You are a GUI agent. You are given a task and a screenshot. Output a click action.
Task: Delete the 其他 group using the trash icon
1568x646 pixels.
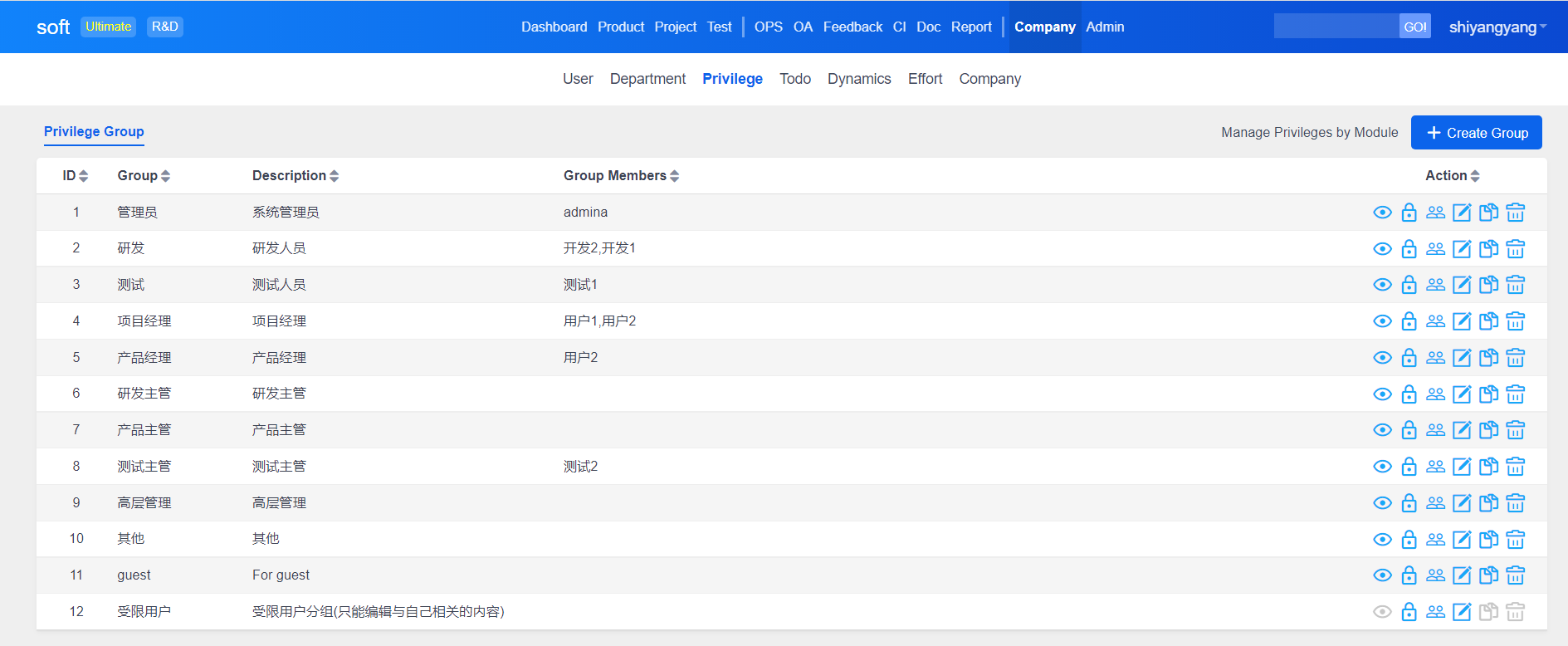tap(1515, 540)
